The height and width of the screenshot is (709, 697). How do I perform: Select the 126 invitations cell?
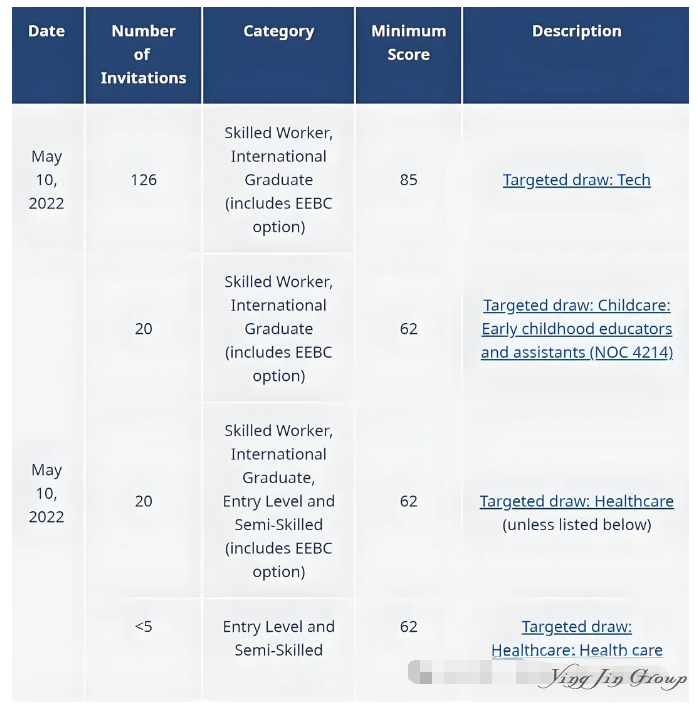point(143,180)
